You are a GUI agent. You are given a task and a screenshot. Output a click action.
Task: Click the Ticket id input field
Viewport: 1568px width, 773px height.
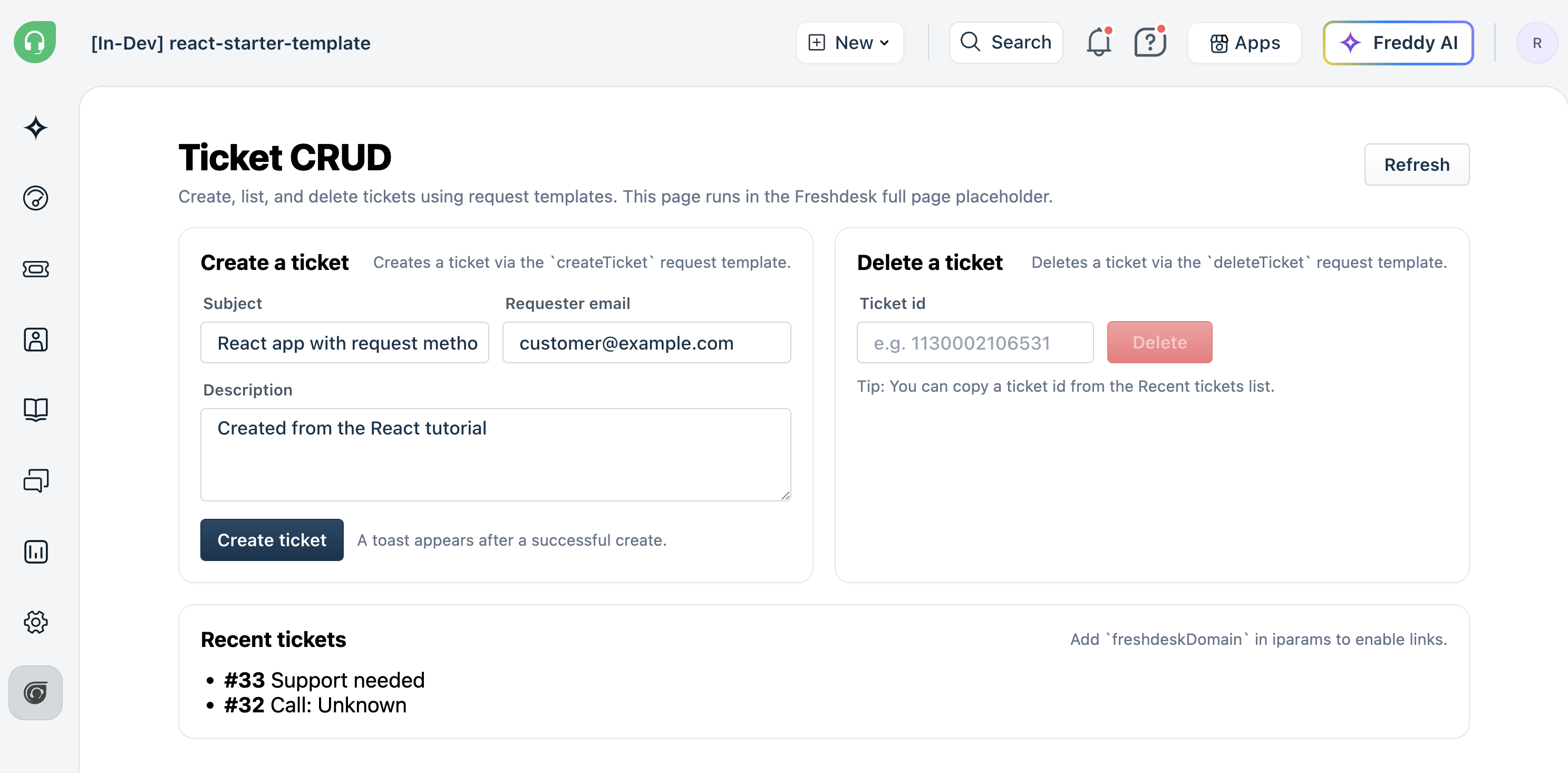[x=974, y=342]
